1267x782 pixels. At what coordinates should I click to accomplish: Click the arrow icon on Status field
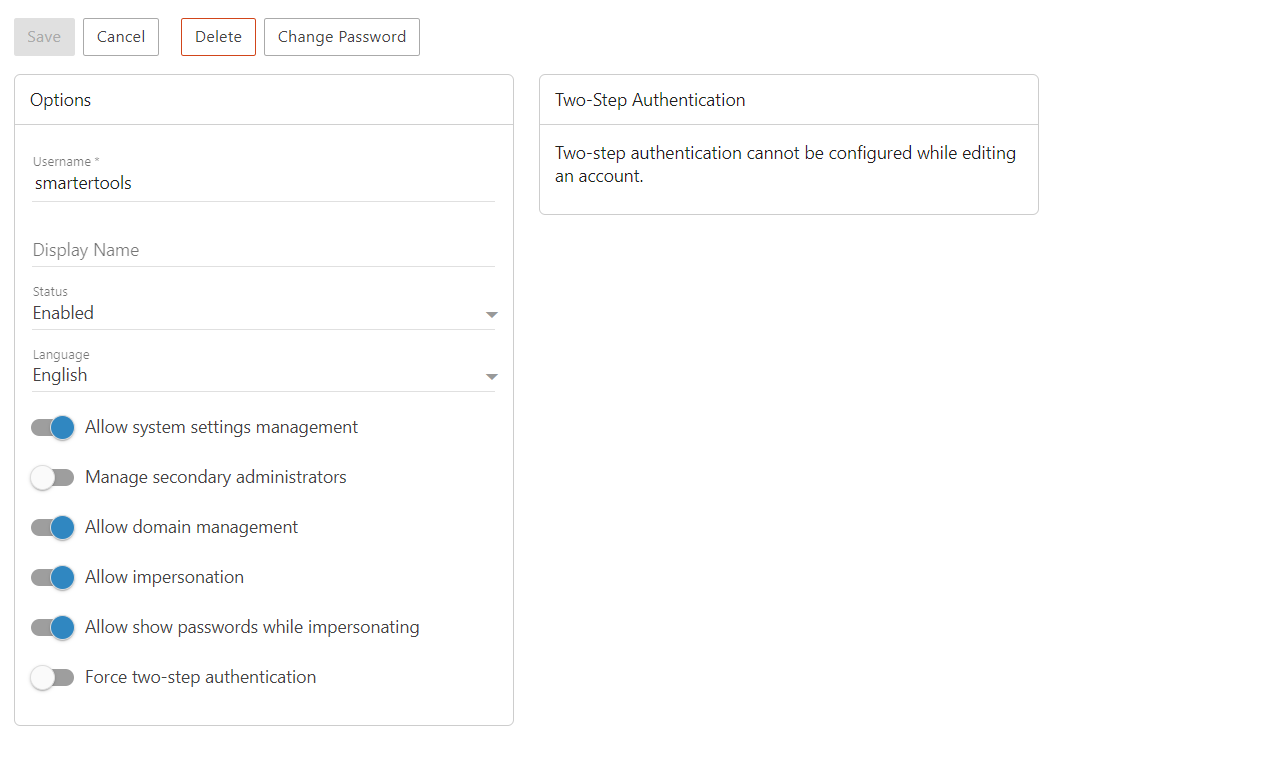pyautogui.click(x=491, y=315)
